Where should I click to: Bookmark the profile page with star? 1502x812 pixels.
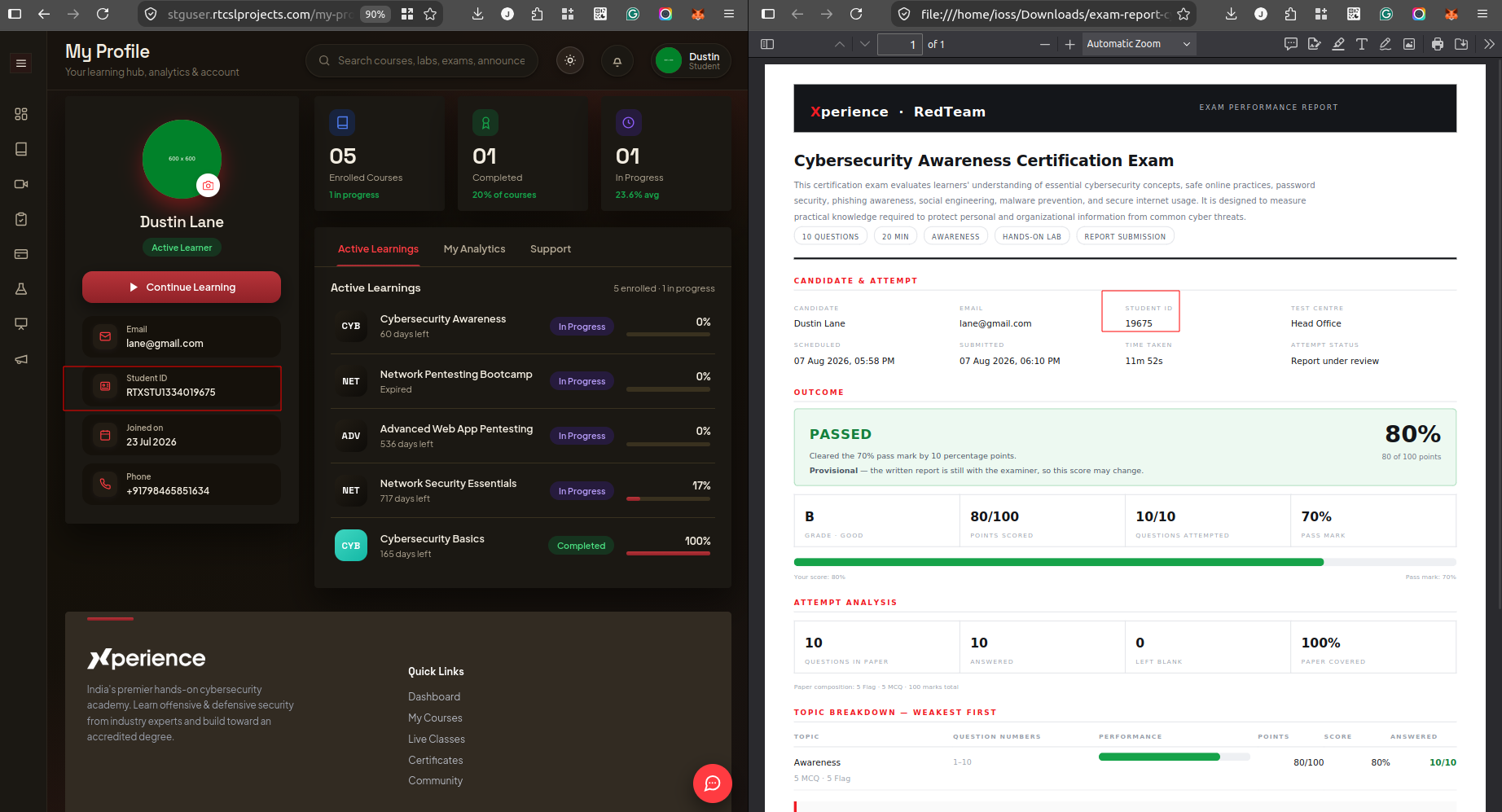(430, 14)
